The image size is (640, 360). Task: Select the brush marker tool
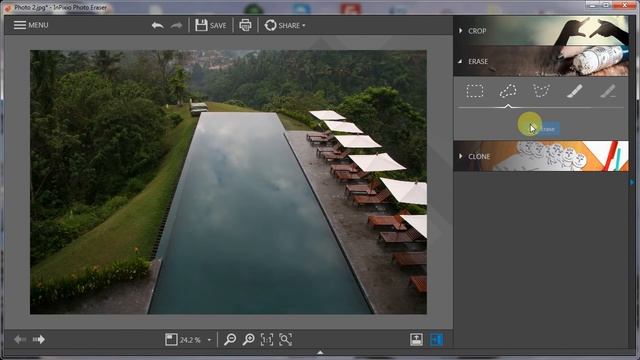point(575,91)
